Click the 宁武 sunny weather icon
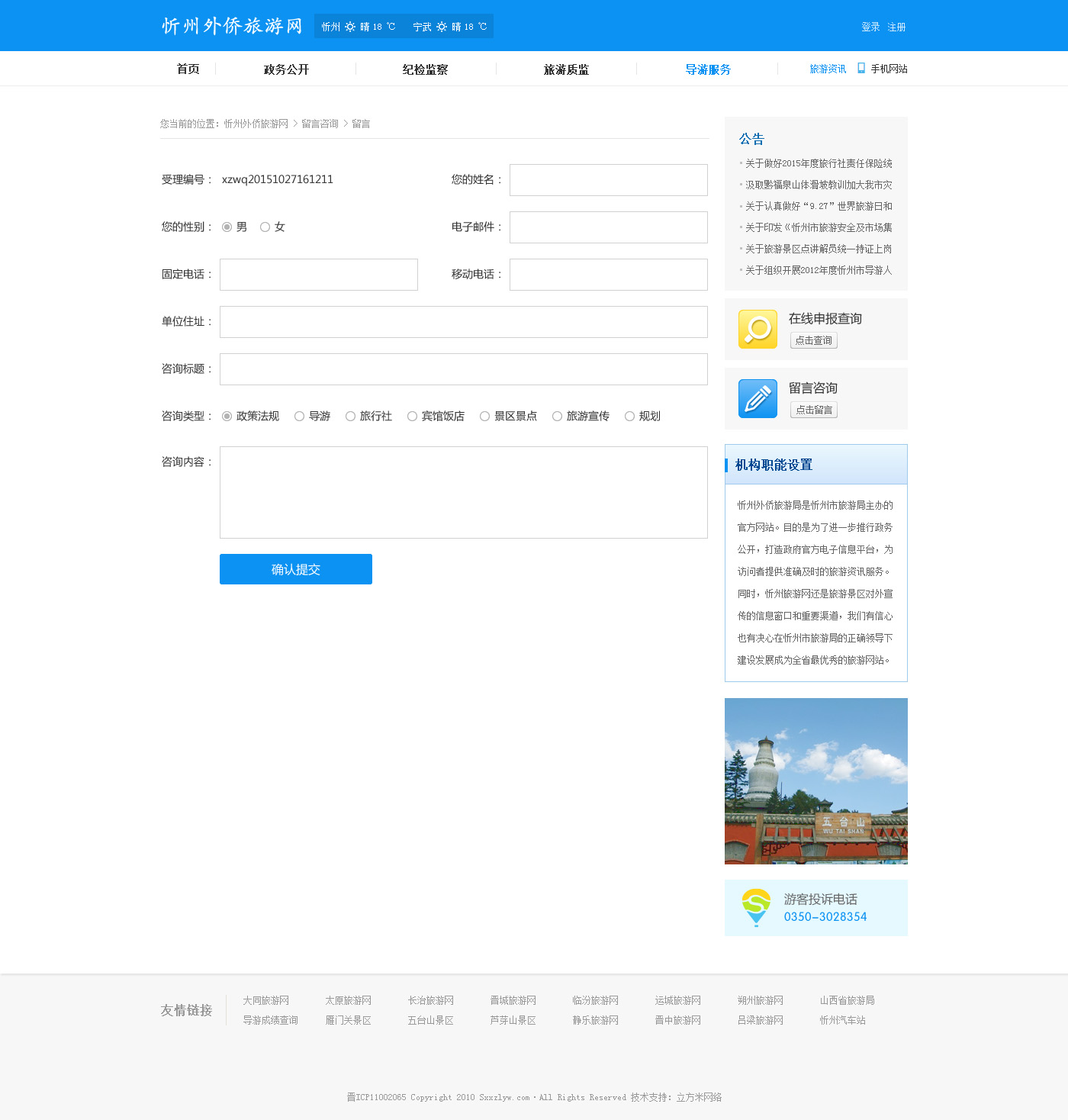The width and height of the screenshot is (1068, 1120). (442, 27)
